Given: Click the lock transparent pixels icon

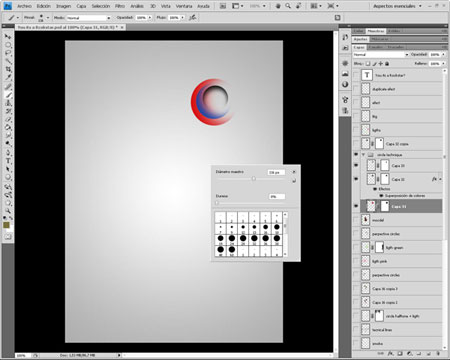Looking at the screenshot, I should (368, 63).
